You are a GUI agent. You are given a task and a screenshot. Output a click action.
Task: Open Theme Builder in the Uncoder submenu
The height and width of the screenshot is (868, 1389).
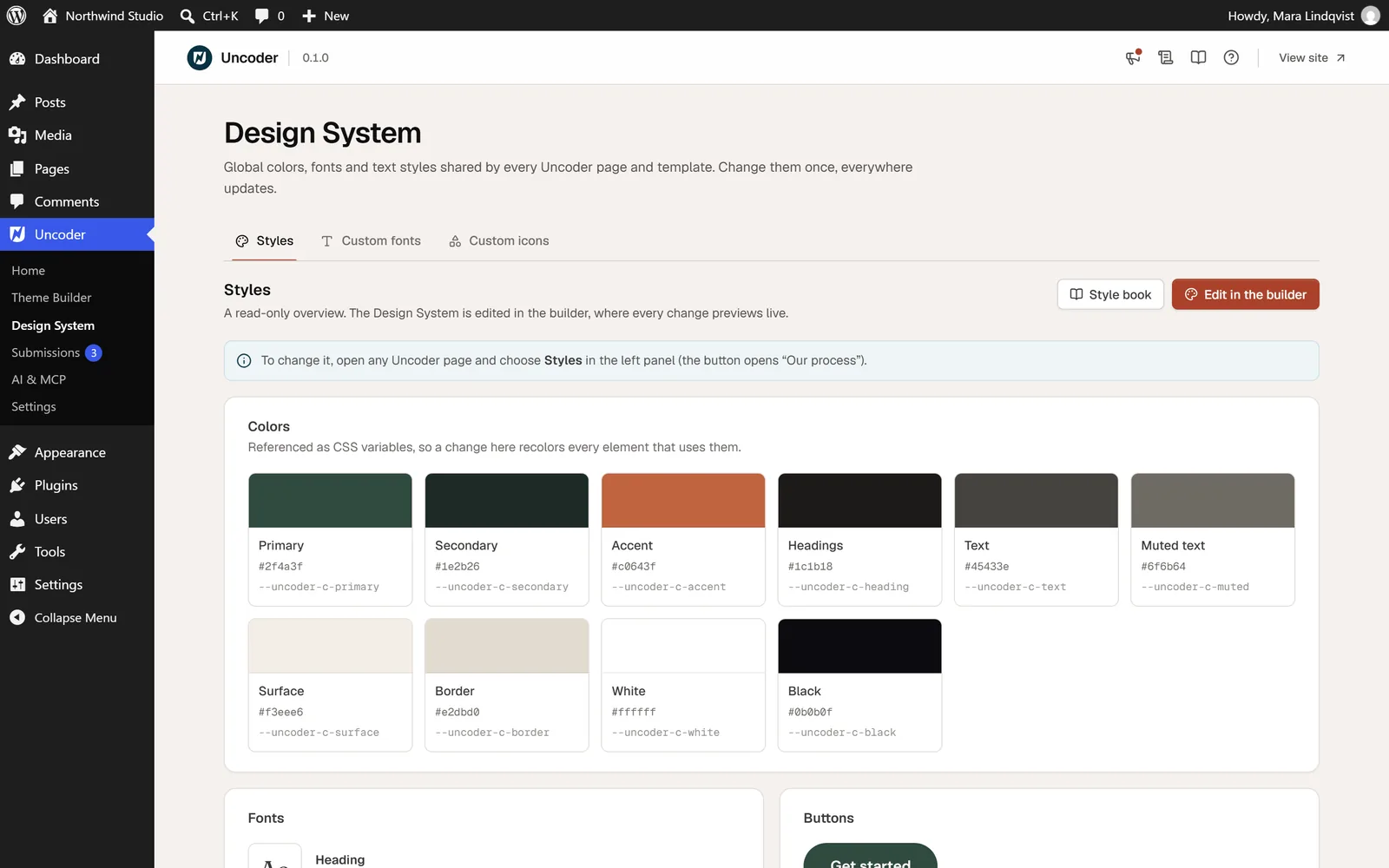click(51, 298)
